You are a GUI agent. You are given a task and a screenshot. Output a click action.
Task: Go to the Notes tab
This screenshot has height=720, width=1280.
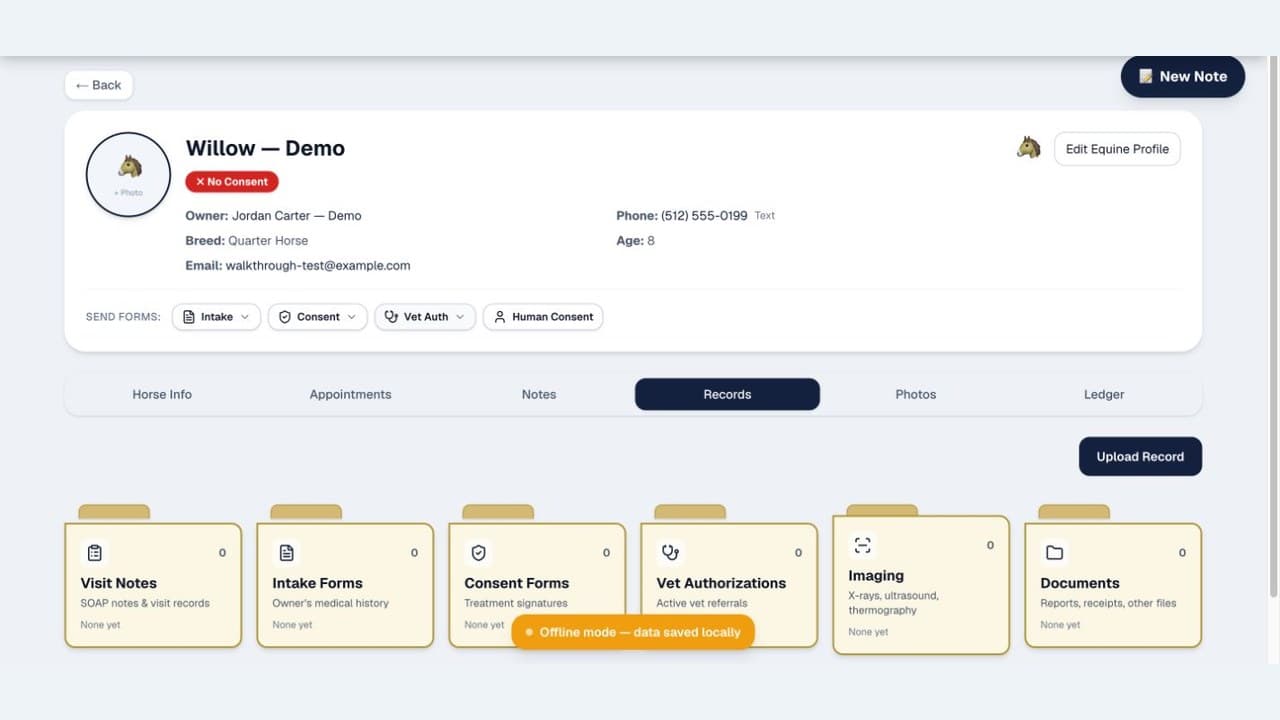point(539,394)
